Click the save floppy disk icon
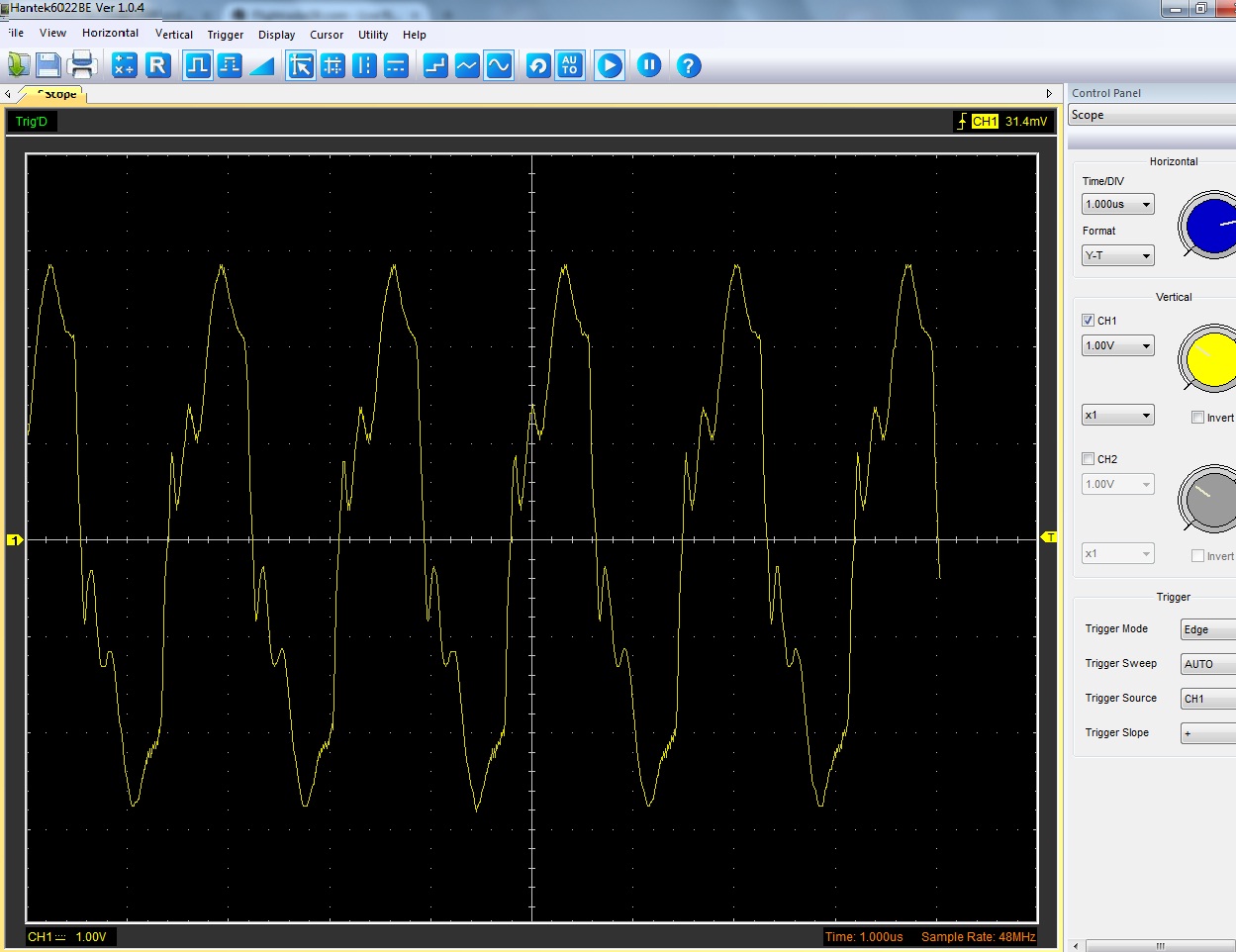 pos(48,65)
